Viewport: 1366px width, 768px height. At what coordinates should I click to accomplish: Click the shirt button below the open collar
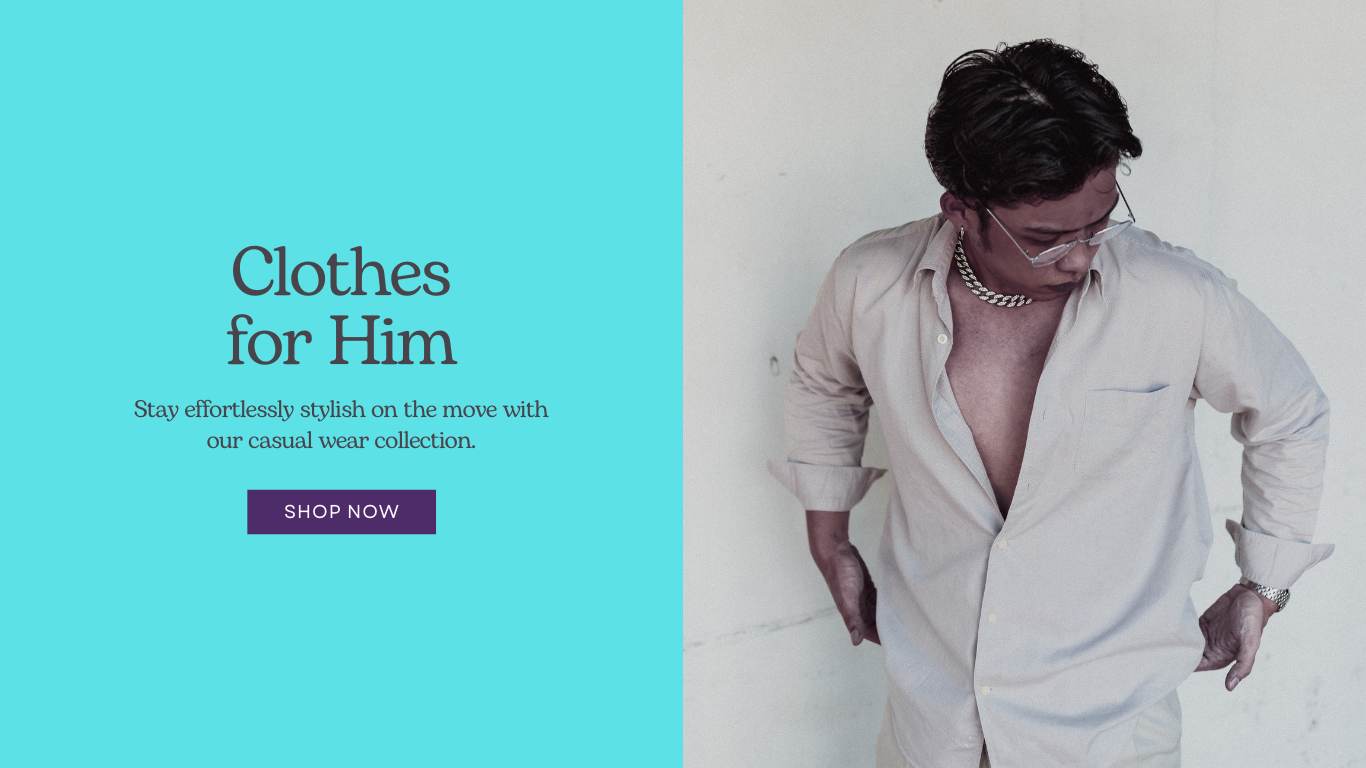click(x=942, y=339)
